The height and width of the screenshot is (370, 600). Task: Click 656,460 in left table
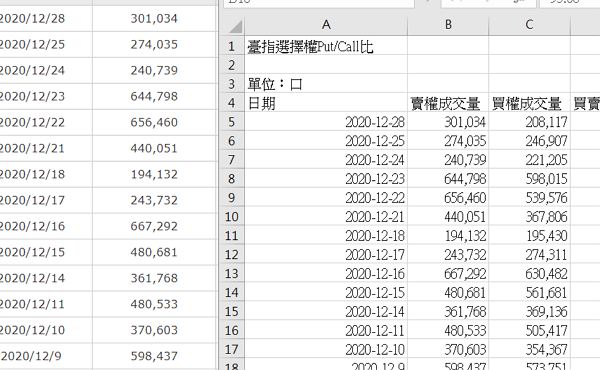154,122
